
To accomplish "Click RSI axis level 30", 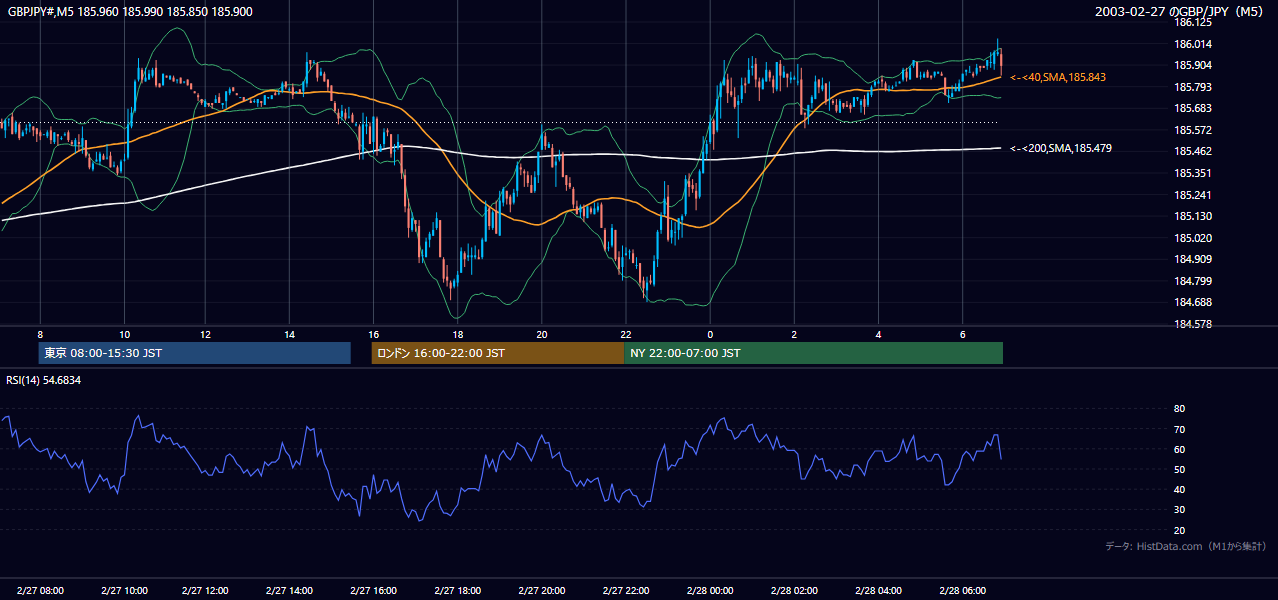I will coord(1180,510).
